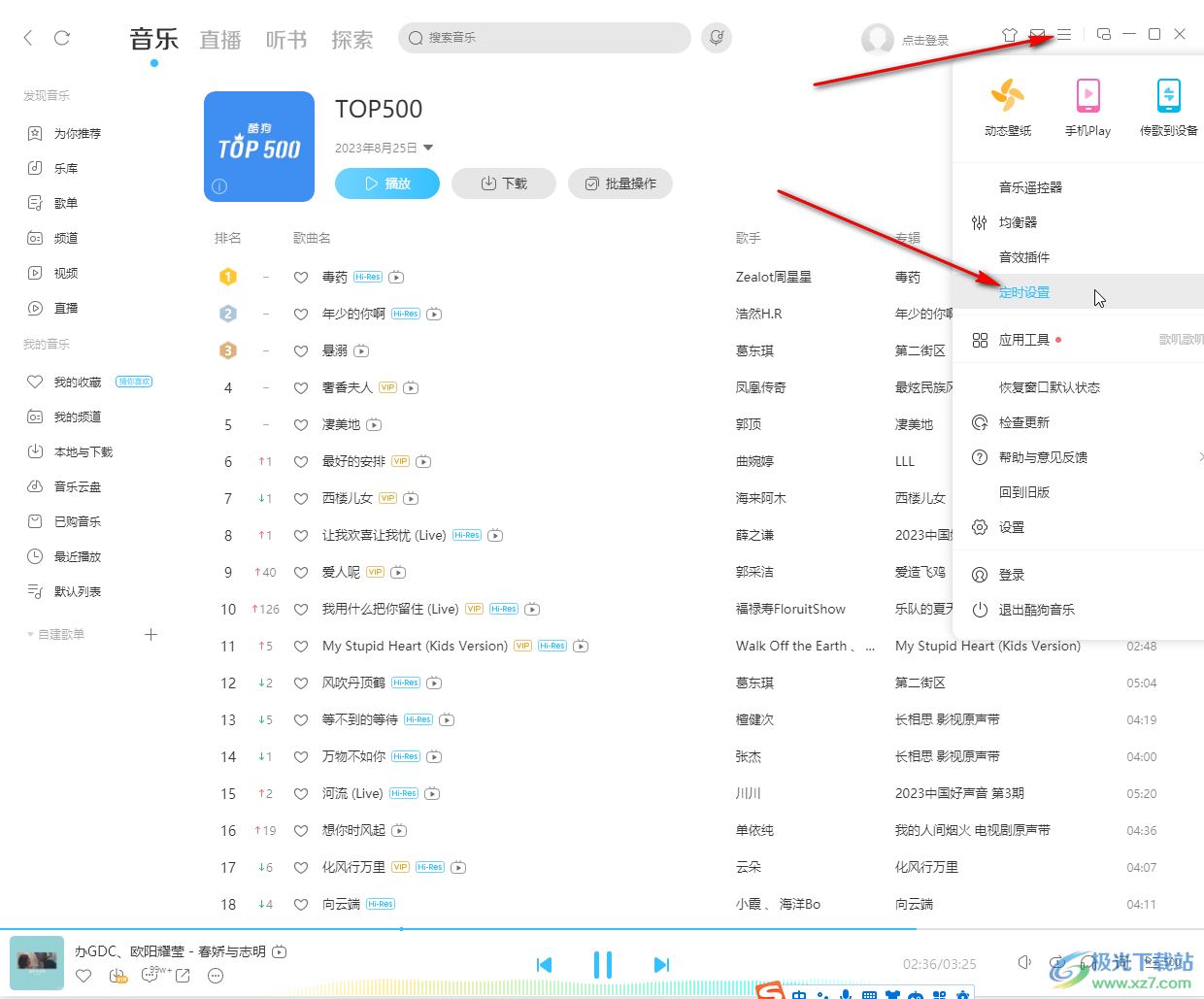The image size is (1204, 999).
Task: Show info icon on the TOP500 cover
Action: click(219, 186)
